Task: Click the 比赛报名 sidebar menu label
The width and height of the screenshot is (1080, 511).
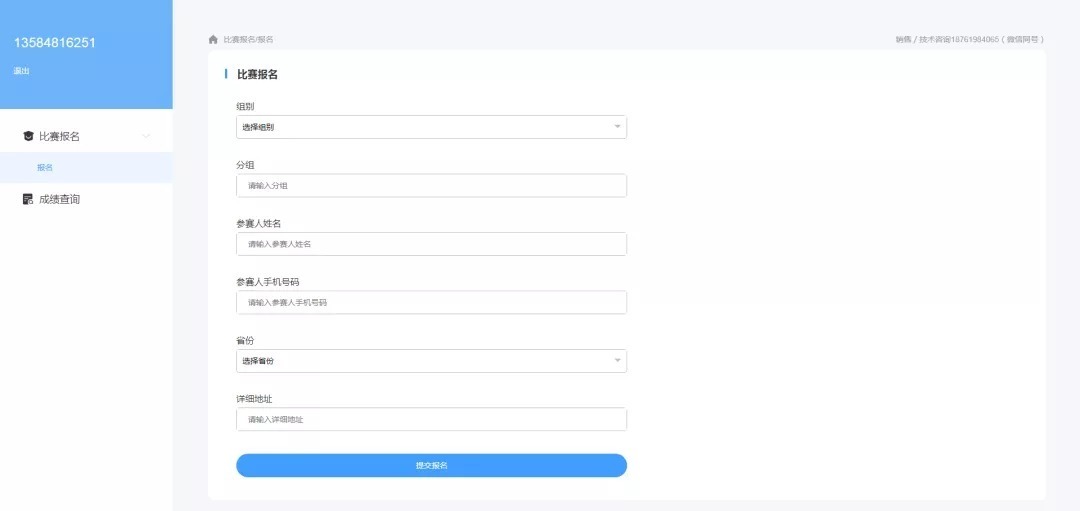Action: point(59,136)
